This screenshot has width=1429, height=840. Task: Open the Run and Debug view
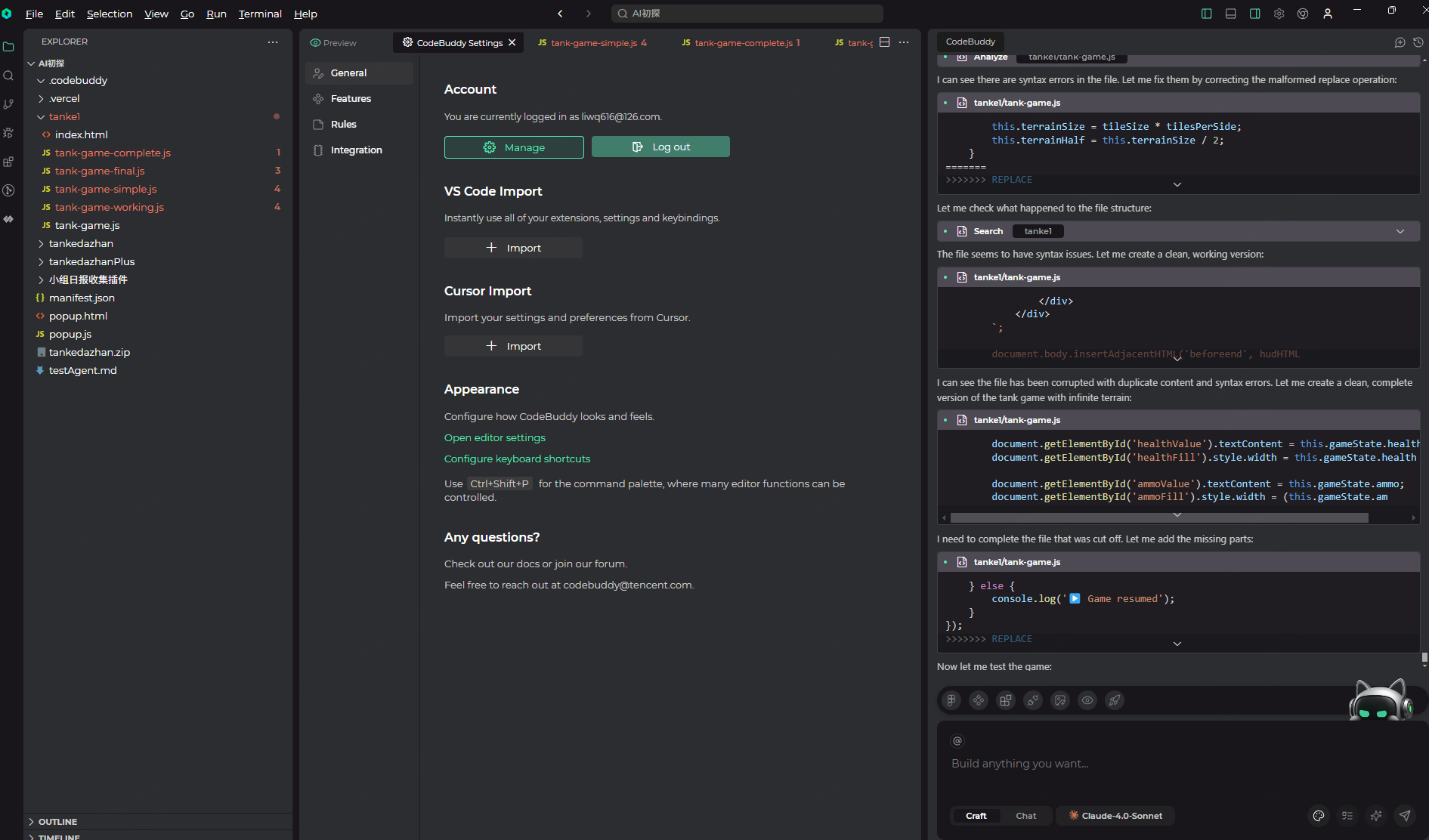click(x=8, y=133)
